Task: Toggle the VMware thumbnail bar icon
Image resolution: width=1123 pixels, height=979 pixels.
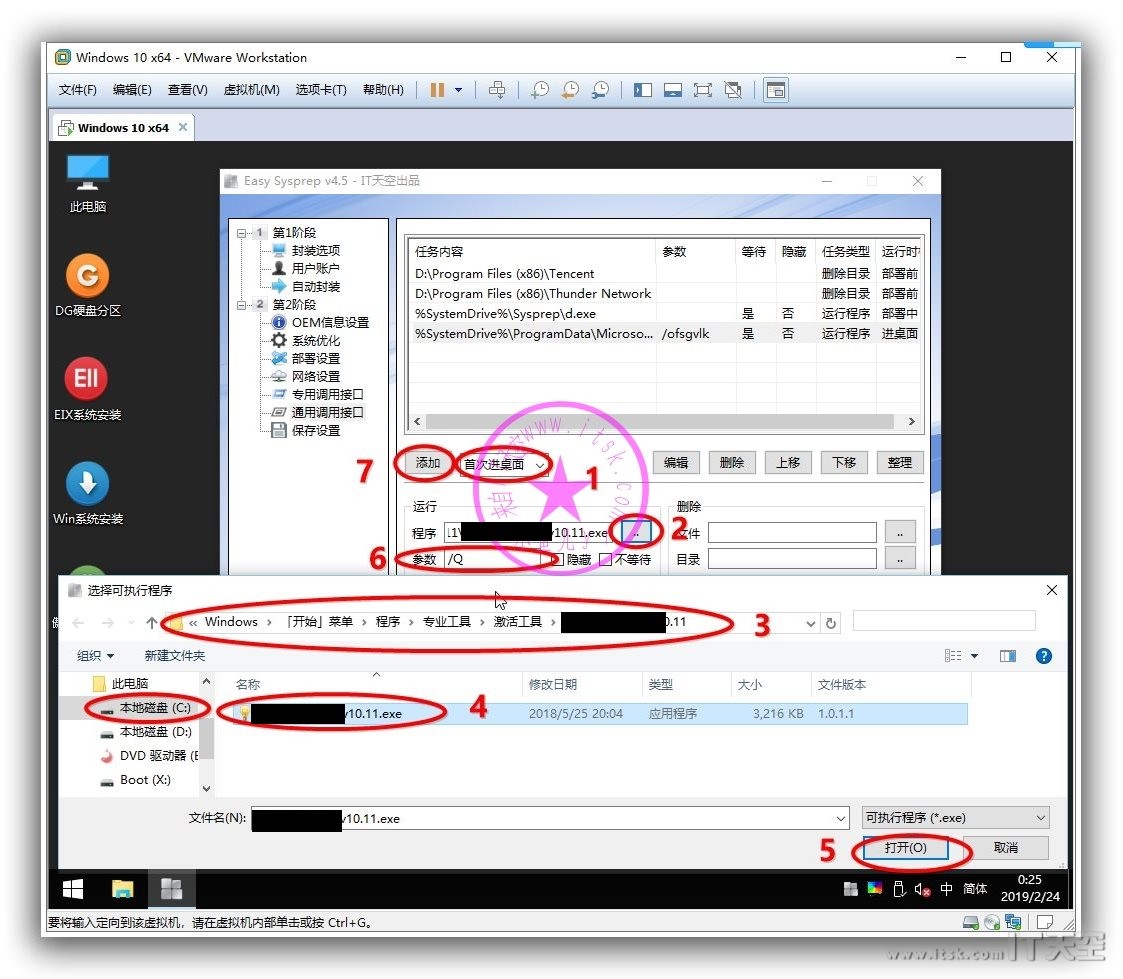Action: pos(673,90)
